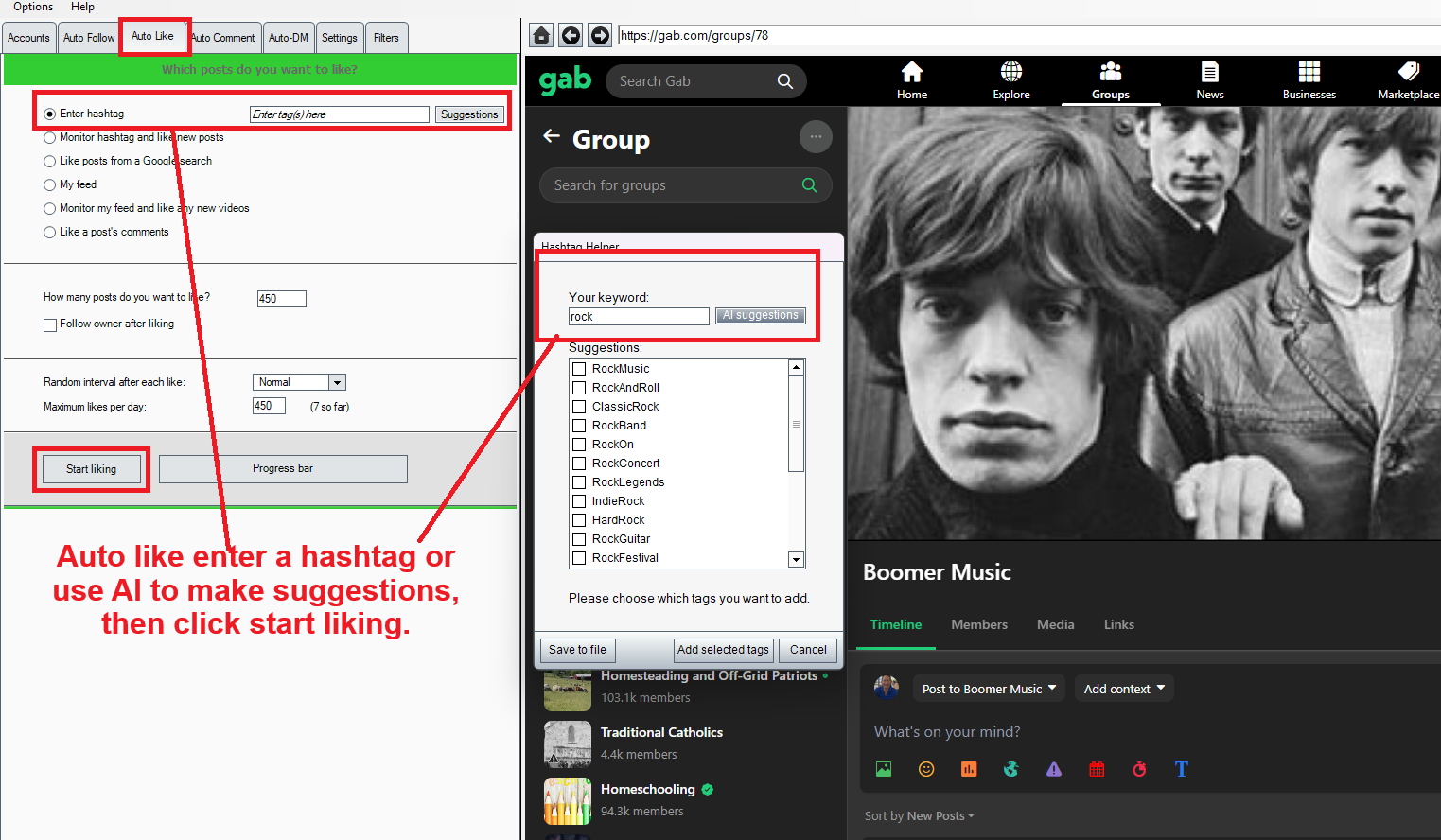Check the RockMusic suggestion
This screenshot has width=1441, height=840.
click(x=579, y=369)
